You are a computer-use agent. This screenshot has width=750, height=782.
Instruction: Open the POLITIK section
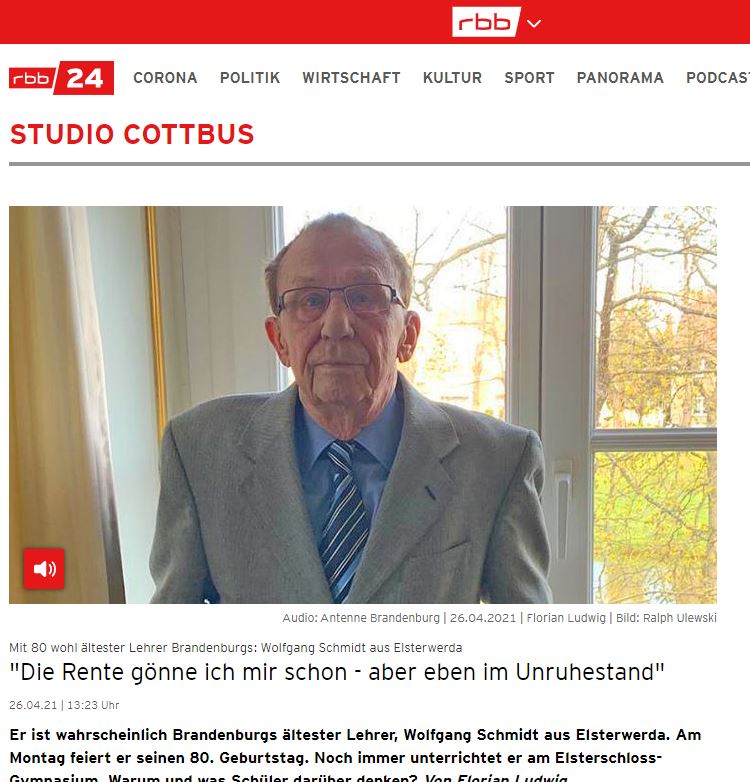(x=250, y=78)
